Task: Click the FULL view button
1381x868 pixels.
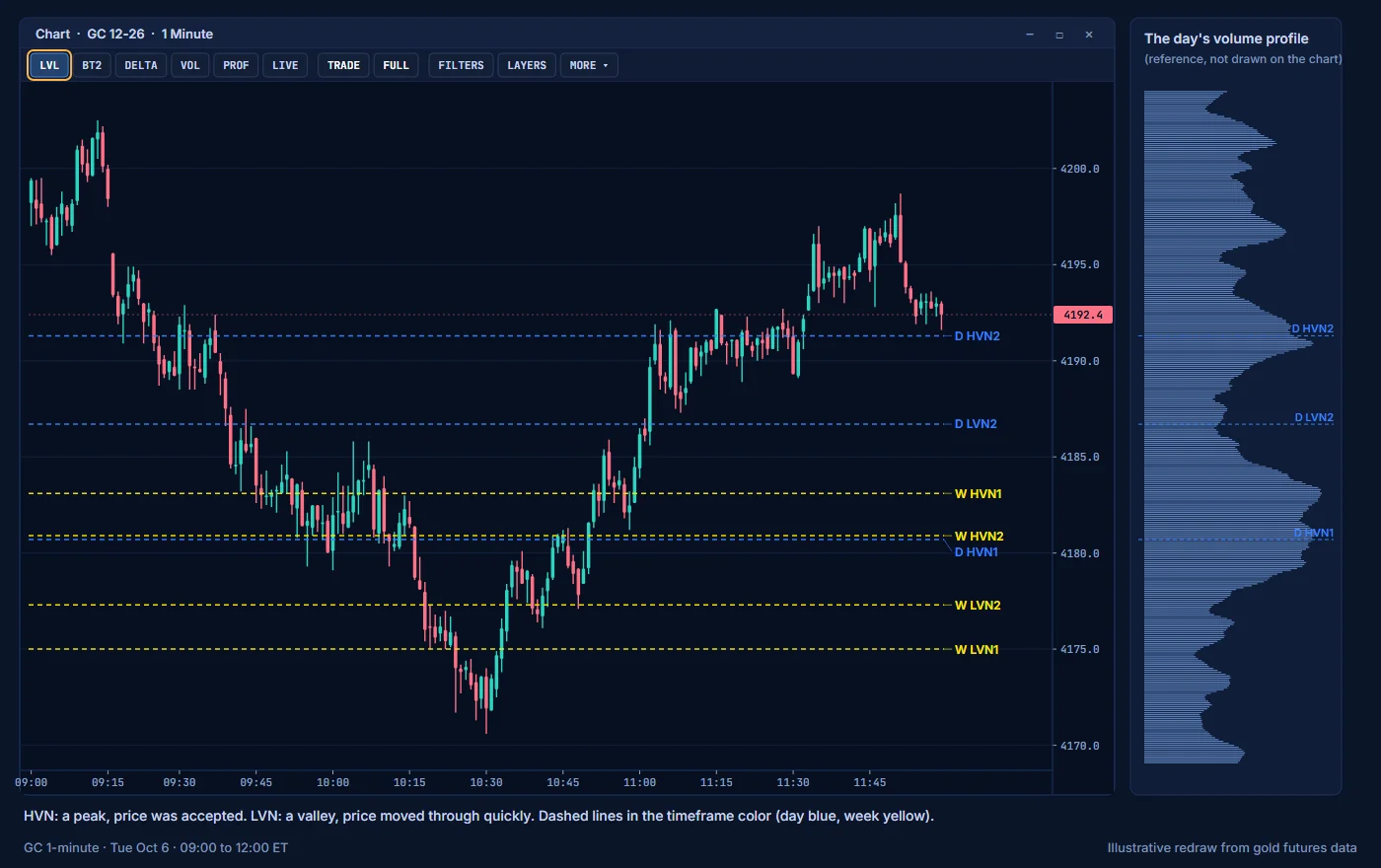Action: pos(396,65)
